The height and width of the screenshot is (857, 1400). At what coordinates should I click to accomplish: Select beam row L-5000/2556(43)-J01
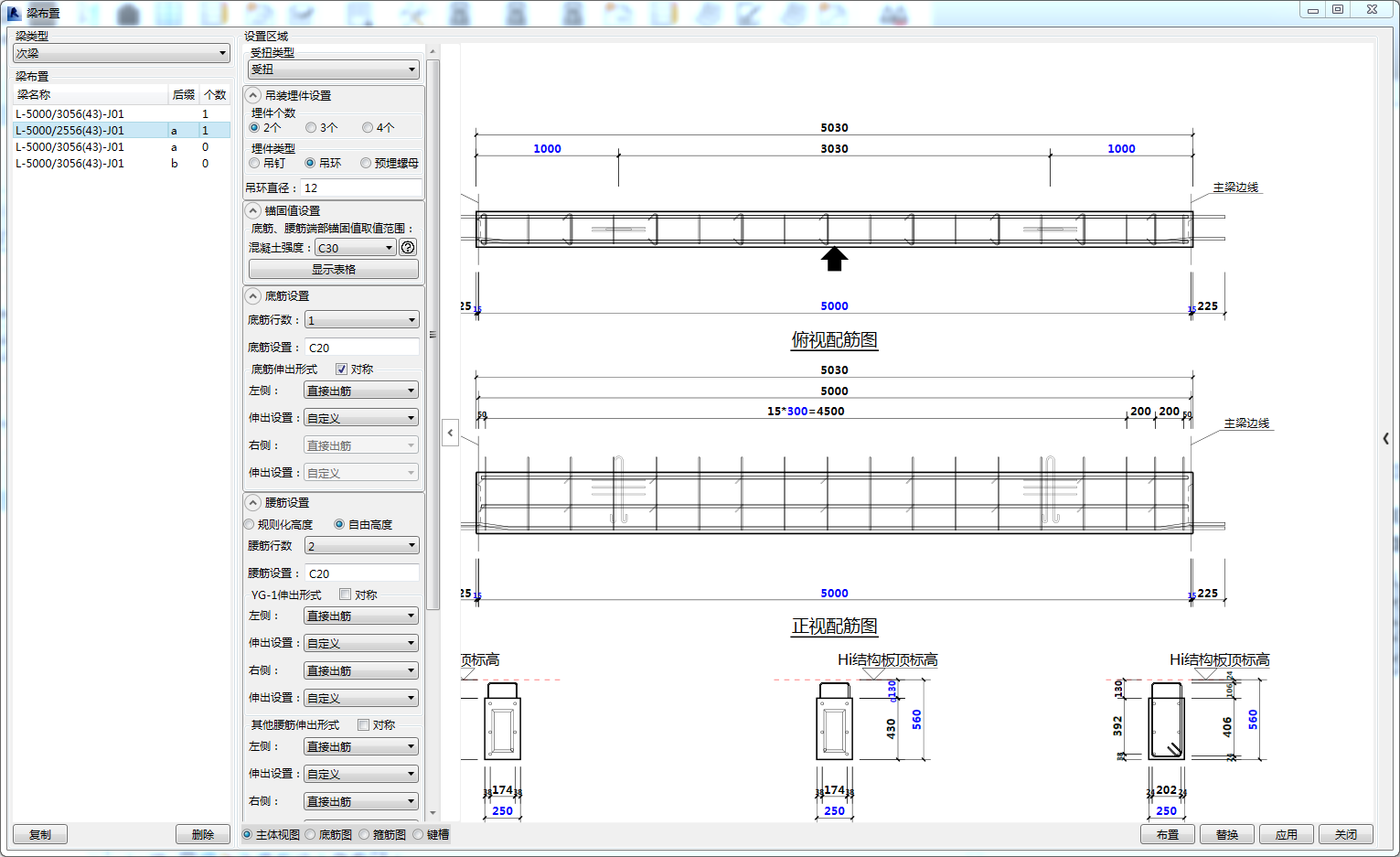point(121,131)
